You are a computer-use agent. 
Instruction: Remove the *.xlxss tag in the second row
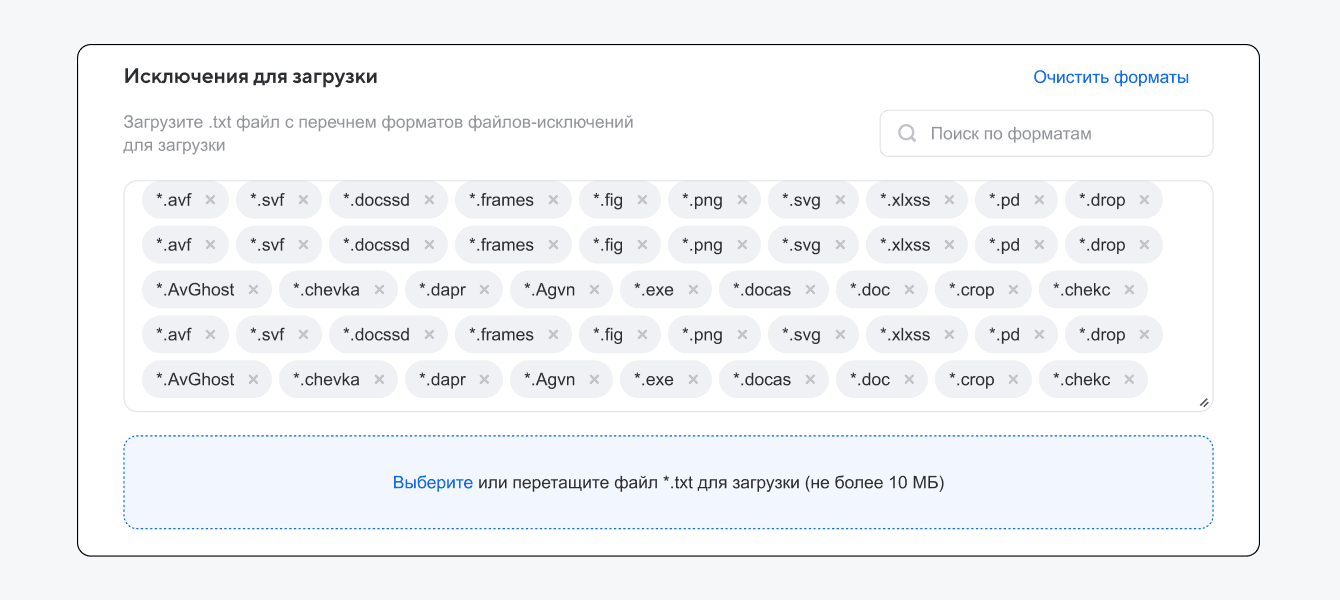[x=949, y=245]
